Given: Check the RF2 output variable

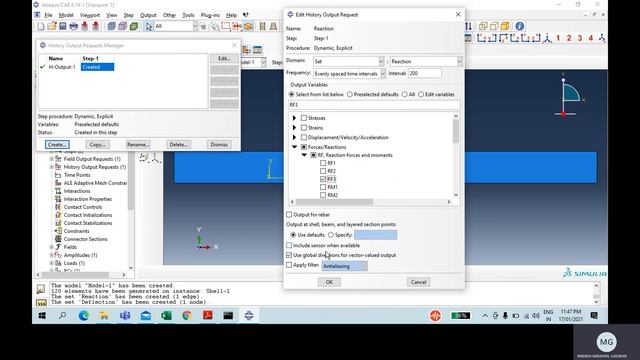Looking at the screenshot, I should pos(323,171).
